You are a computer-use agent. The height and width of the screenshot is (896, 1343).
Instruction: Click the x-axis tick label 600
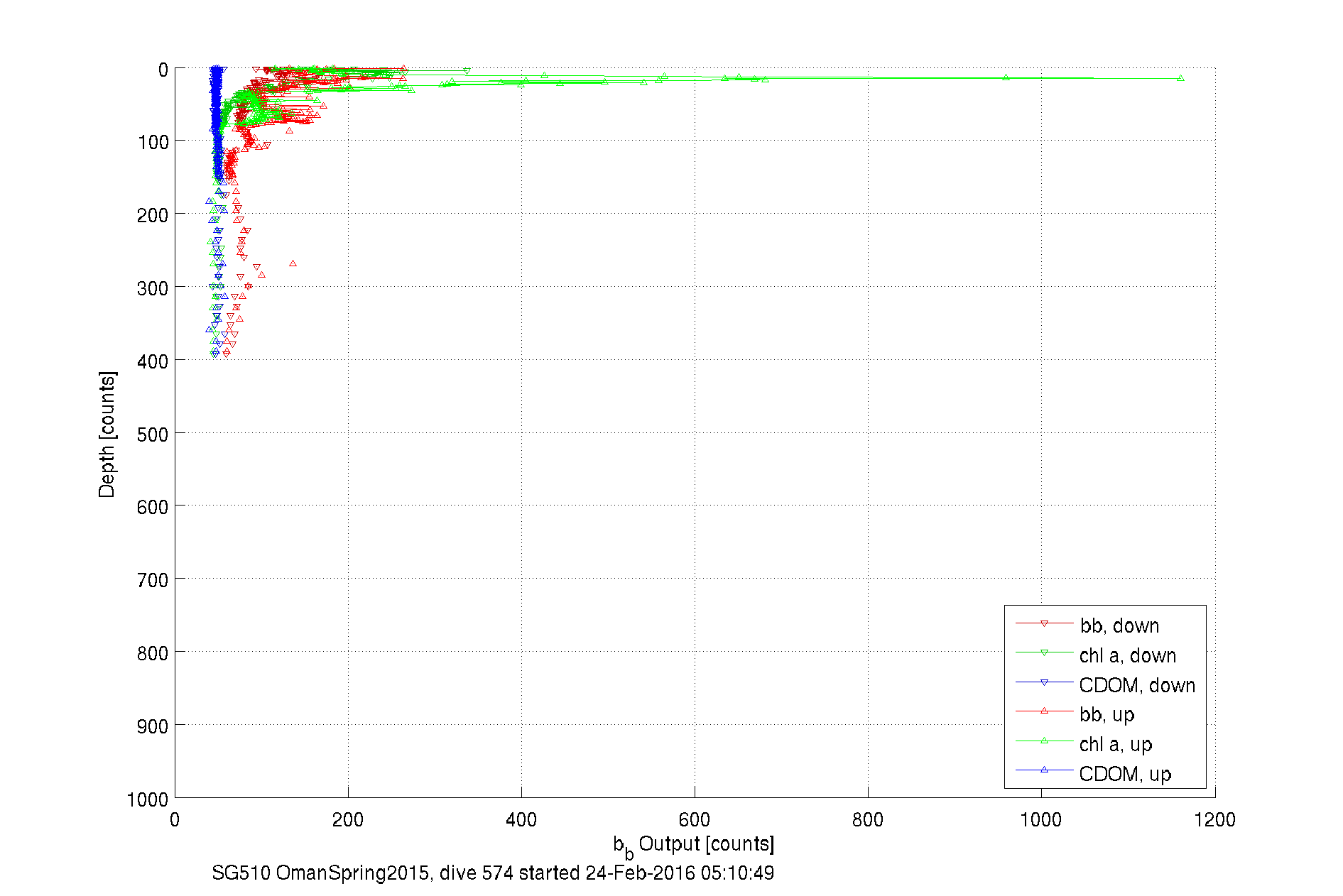694,820
